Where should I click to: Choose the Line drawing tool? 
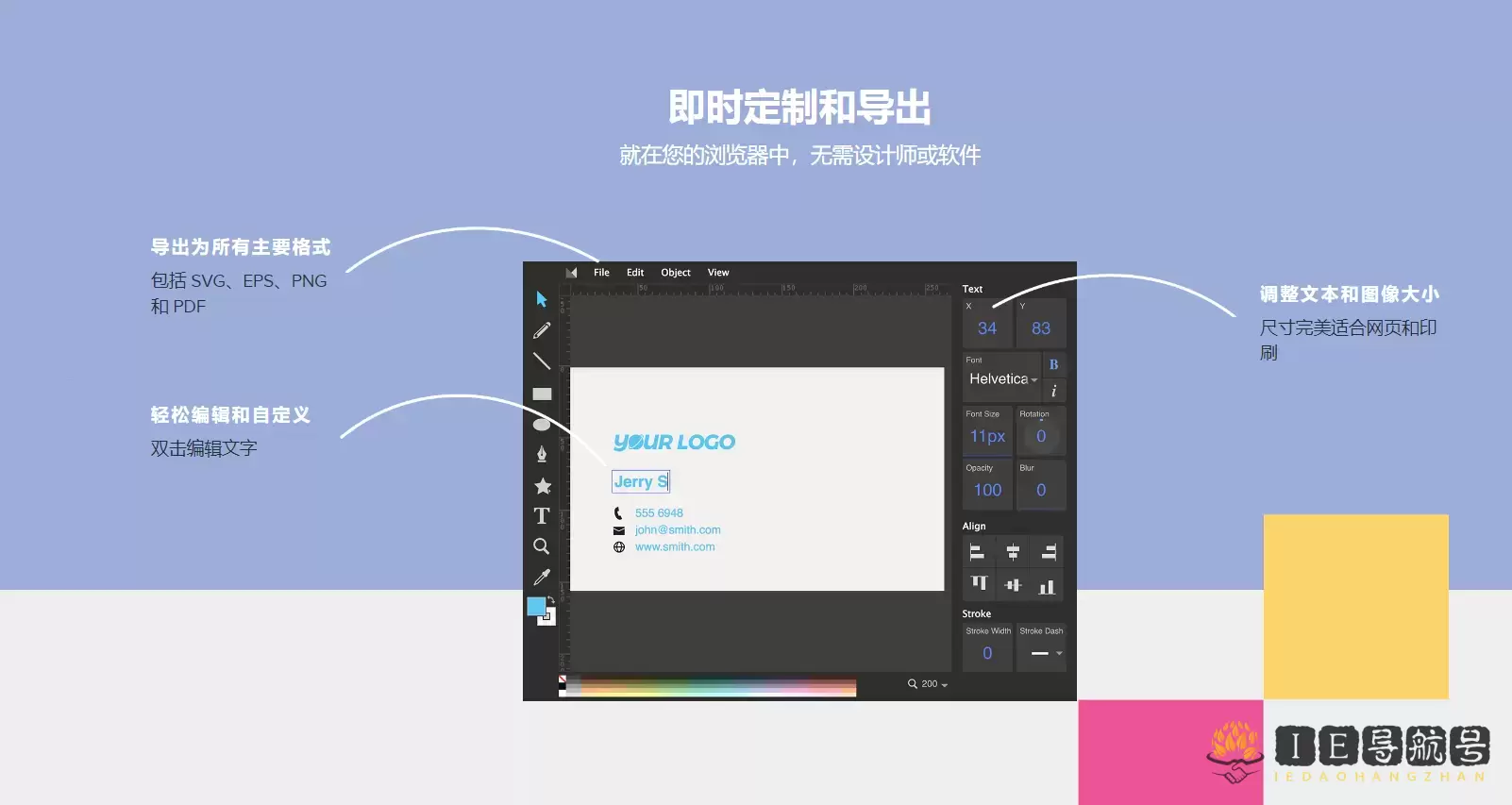coord(542,361)
